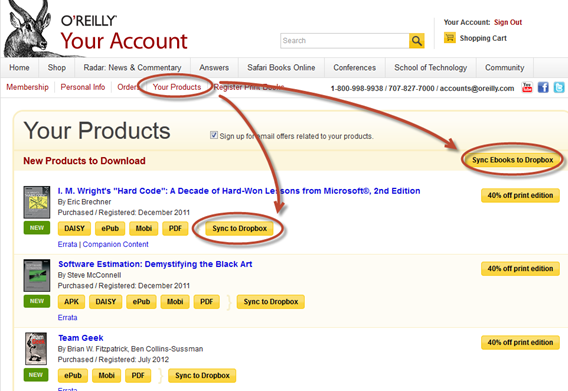Image resolution: width=568 pixels, height=391 pixels.
Task: Click the Your Account header title
Action: (124, 41)
